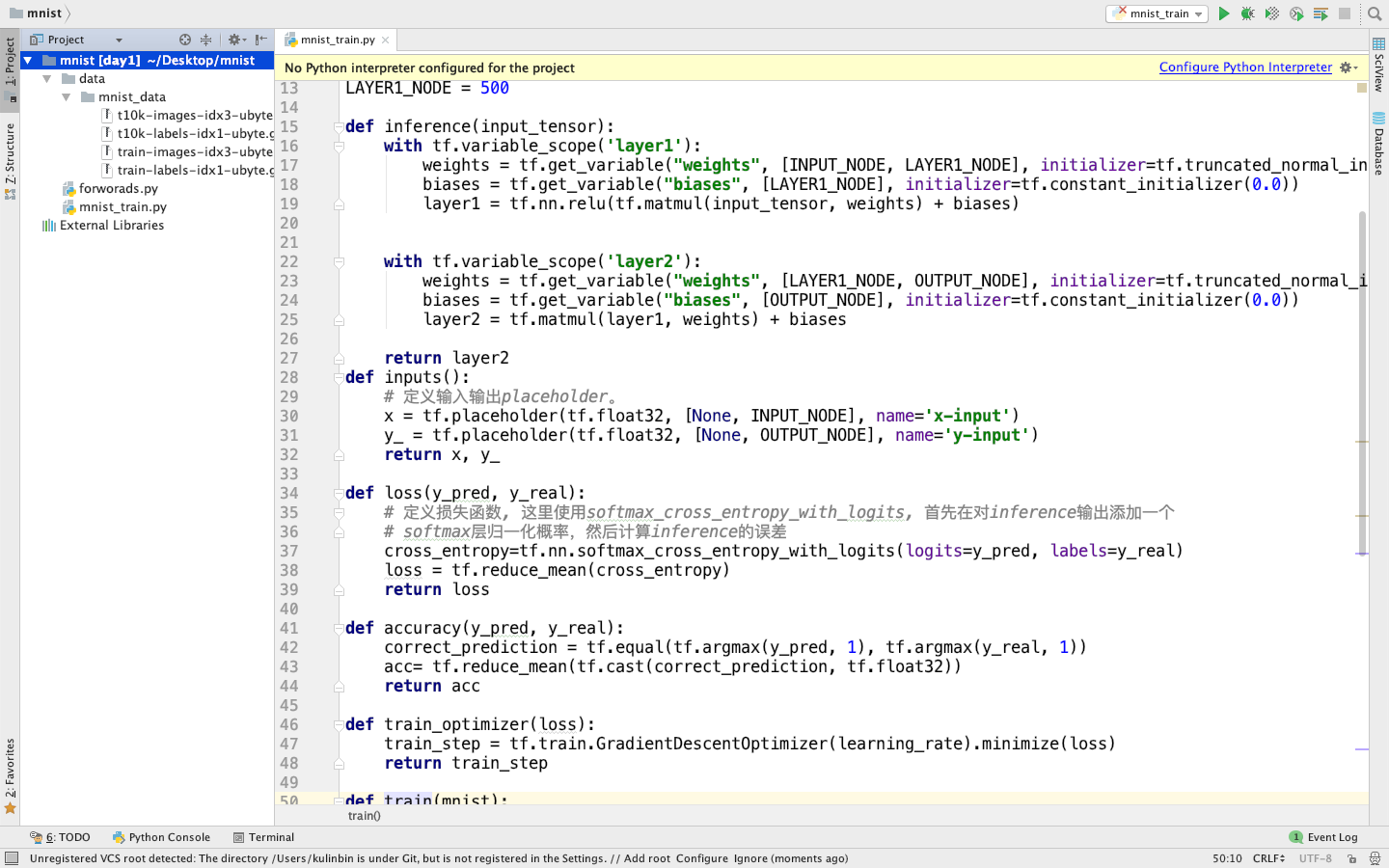Open the Structure tool window

tap(10, 161)
